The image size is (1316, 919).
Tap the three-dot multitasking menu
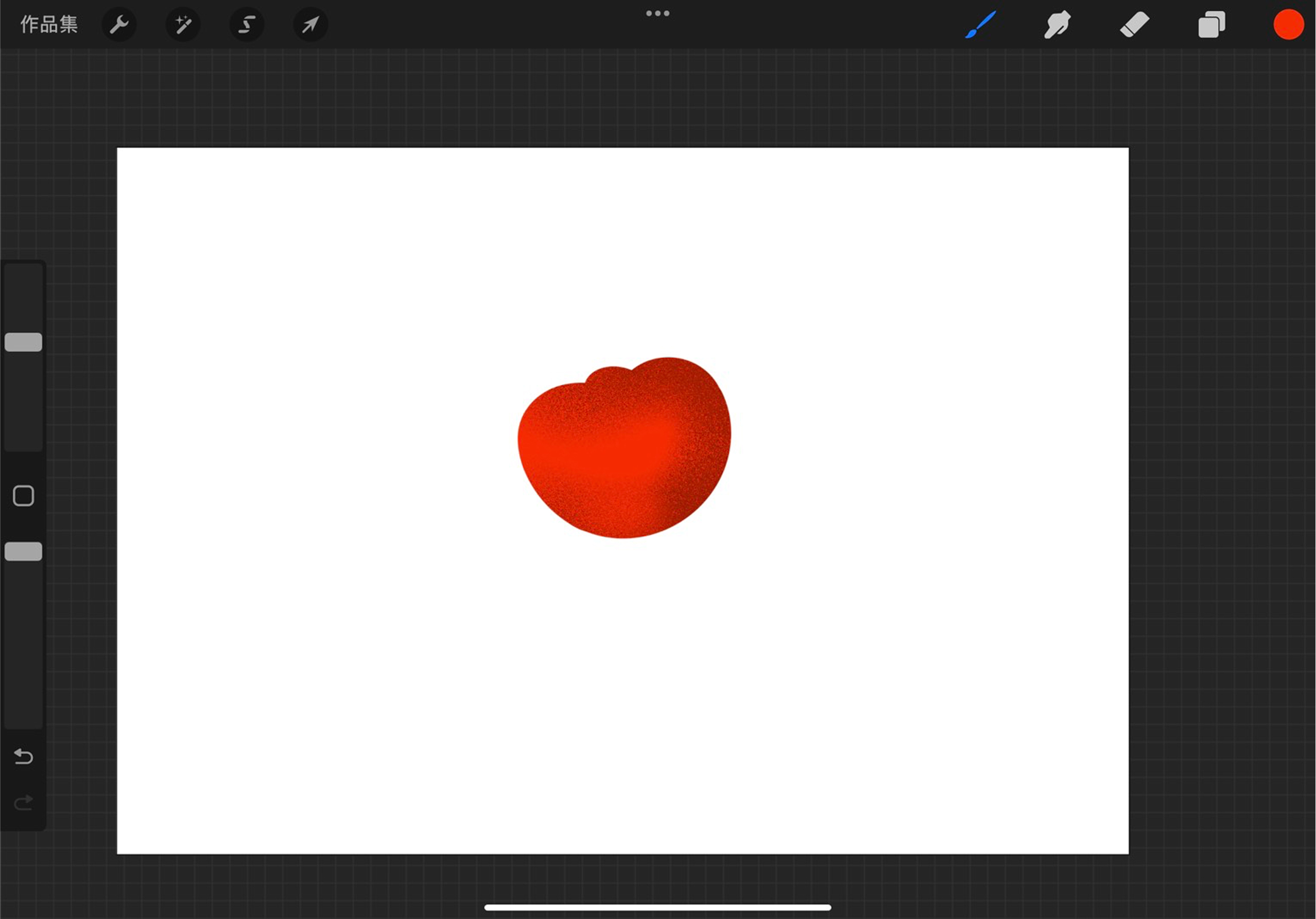pos(657,13)
